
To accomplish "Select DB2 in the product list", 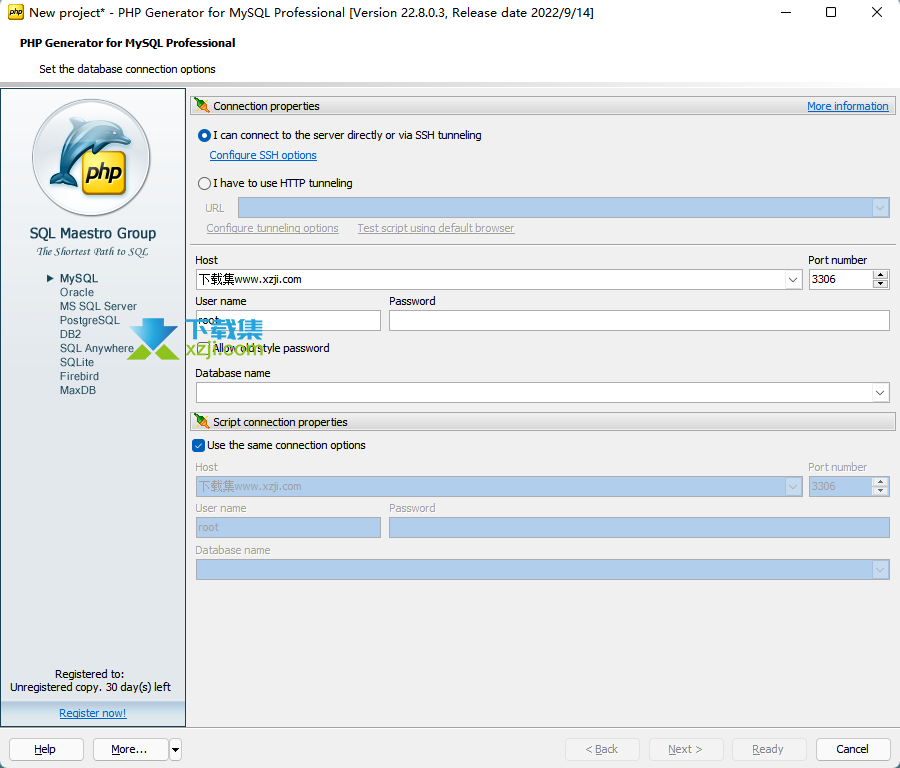I will 71,334.
